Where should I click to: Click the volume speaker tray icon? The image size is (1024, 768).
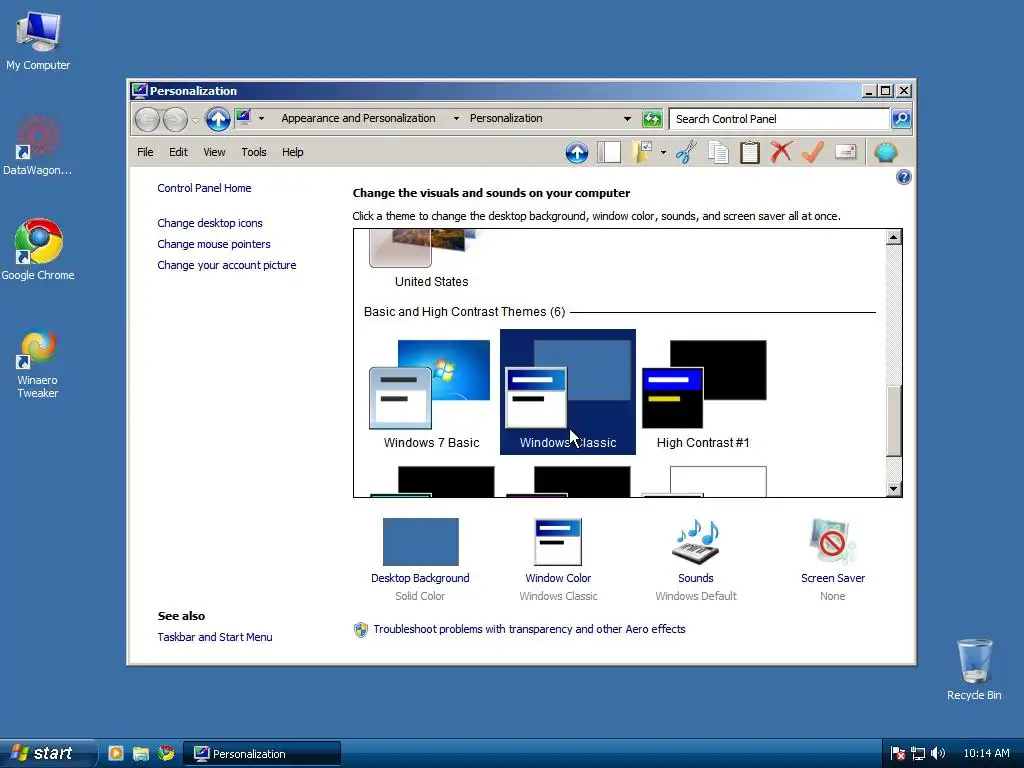[938, 754]
